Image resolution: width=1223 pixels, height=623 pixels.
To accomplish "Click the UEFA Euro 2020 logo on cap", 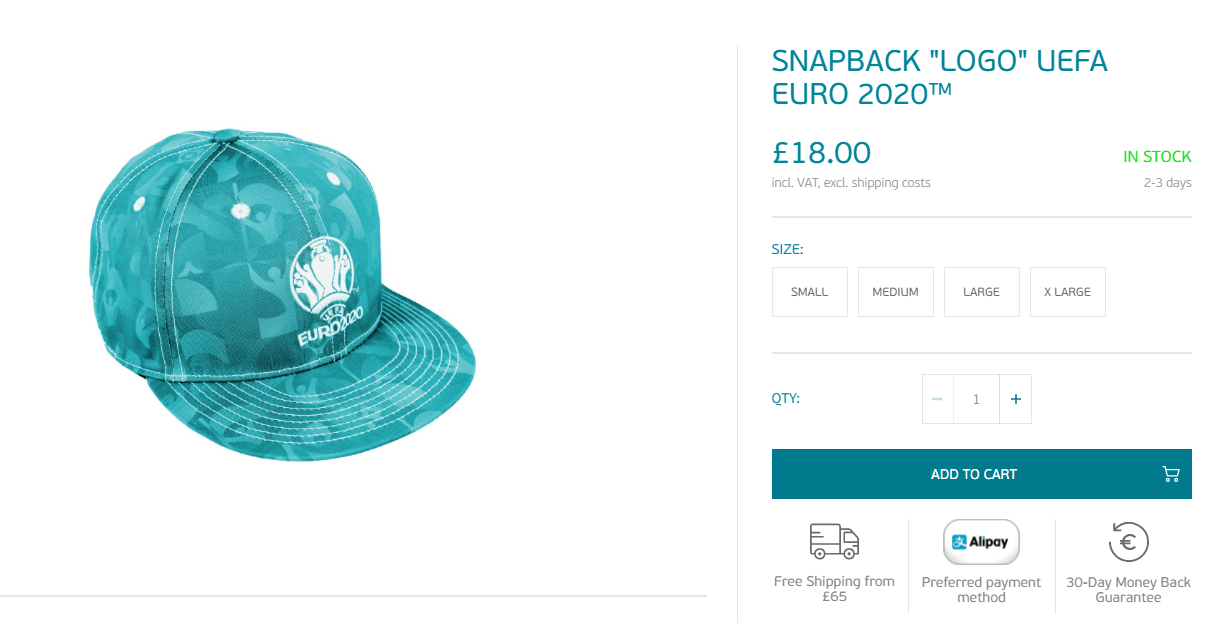I will [x=325, y=291].
